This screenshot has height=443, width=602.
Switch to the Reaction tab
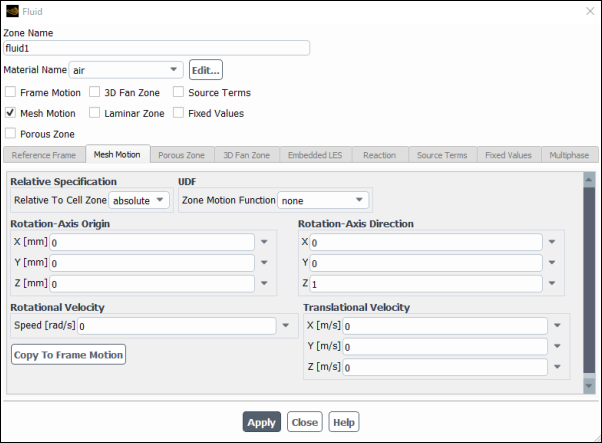tap(380, 155)
